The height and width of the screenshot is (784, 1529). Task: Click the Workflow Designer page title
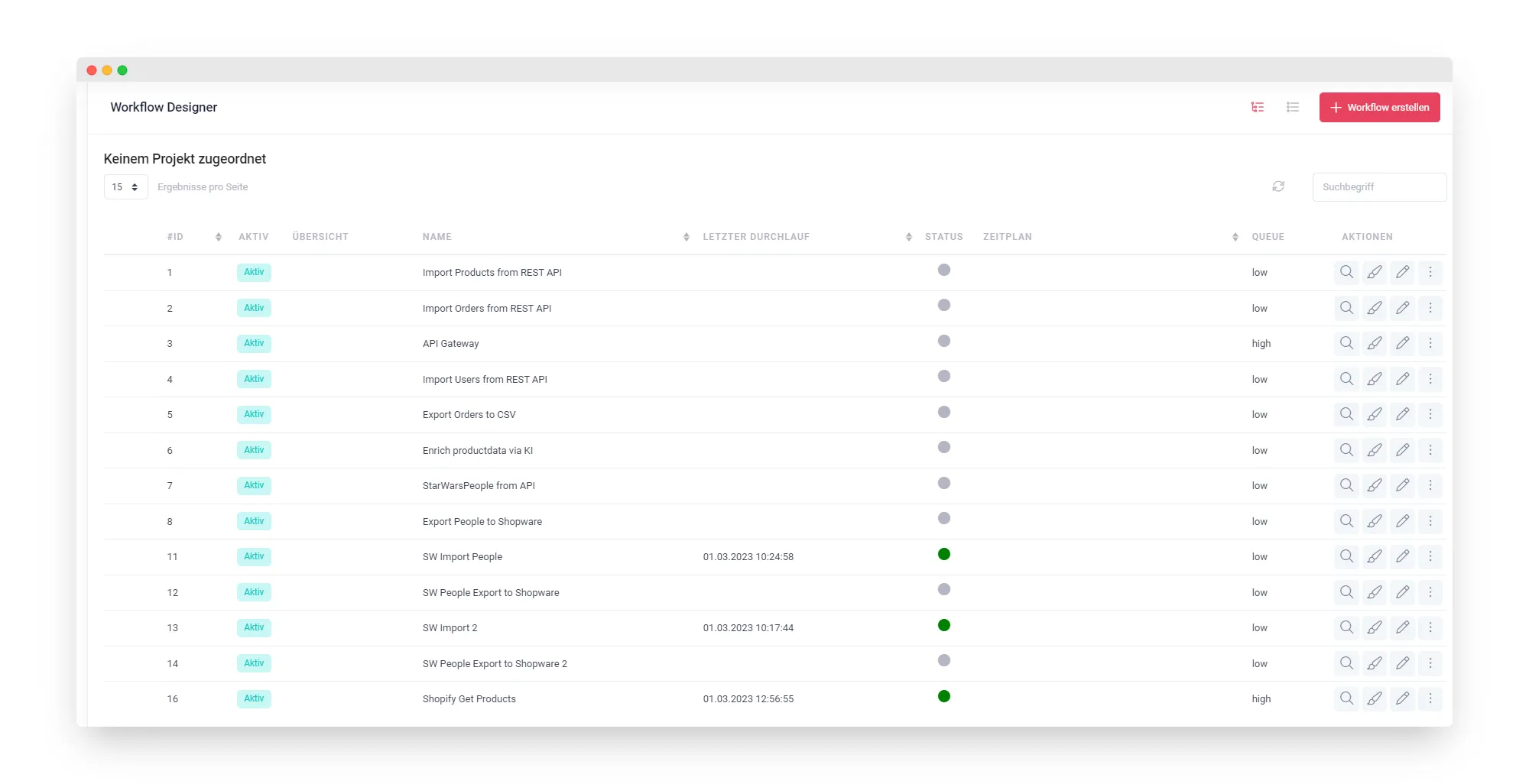pos(164,107)
